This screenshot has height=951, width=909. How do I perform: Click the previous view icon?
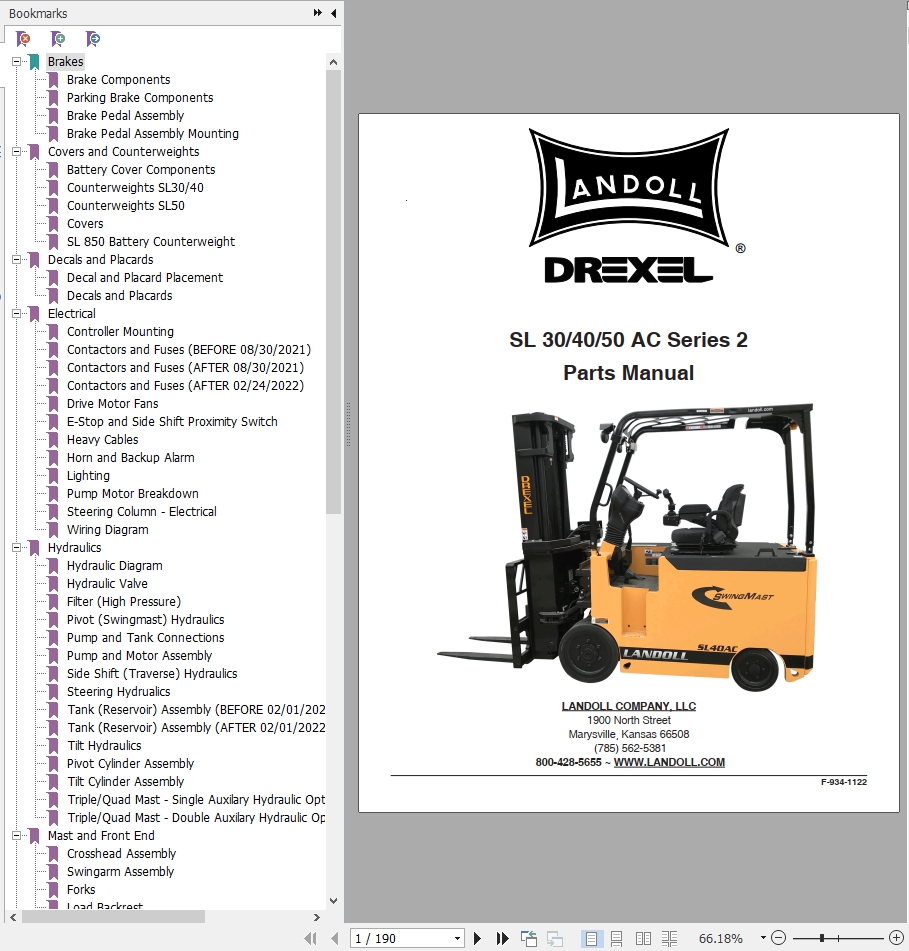[x=529, y=938]
